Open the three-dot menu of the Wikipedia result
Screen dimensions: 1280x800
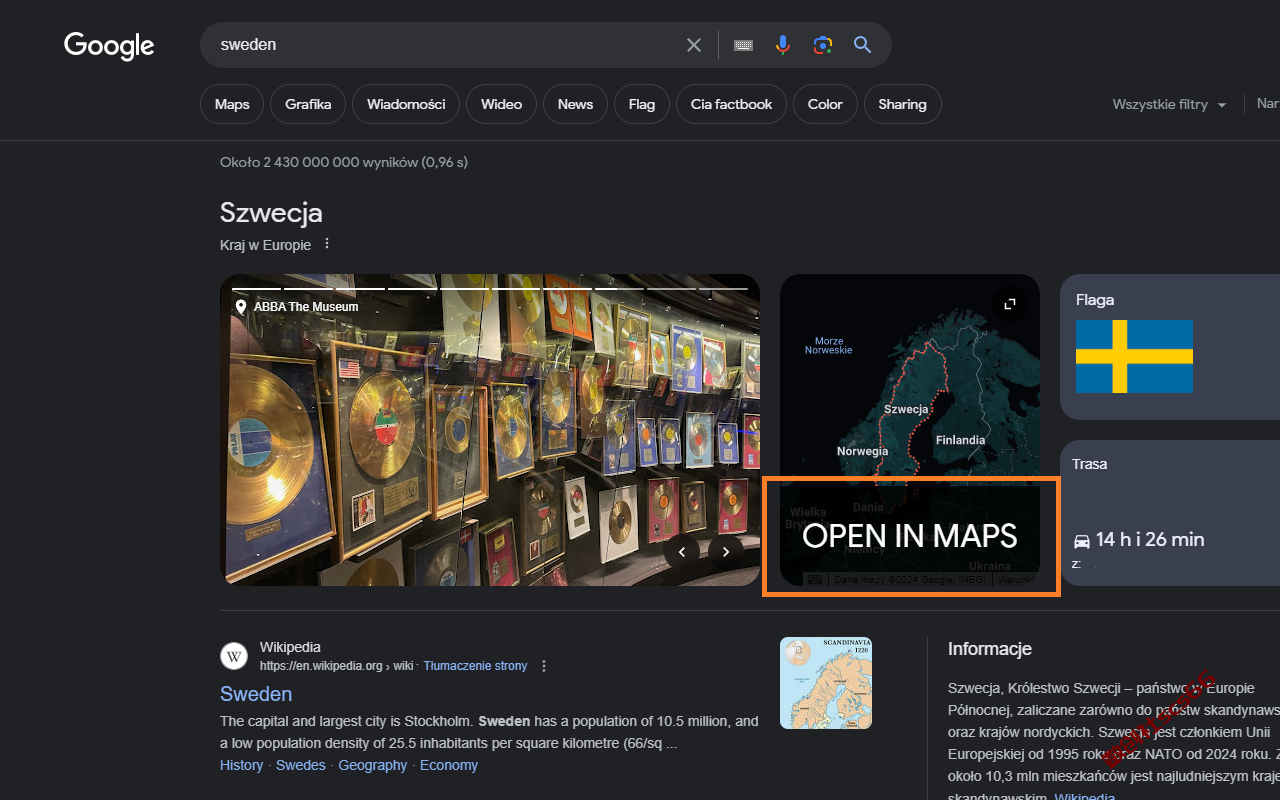point(544,666)
